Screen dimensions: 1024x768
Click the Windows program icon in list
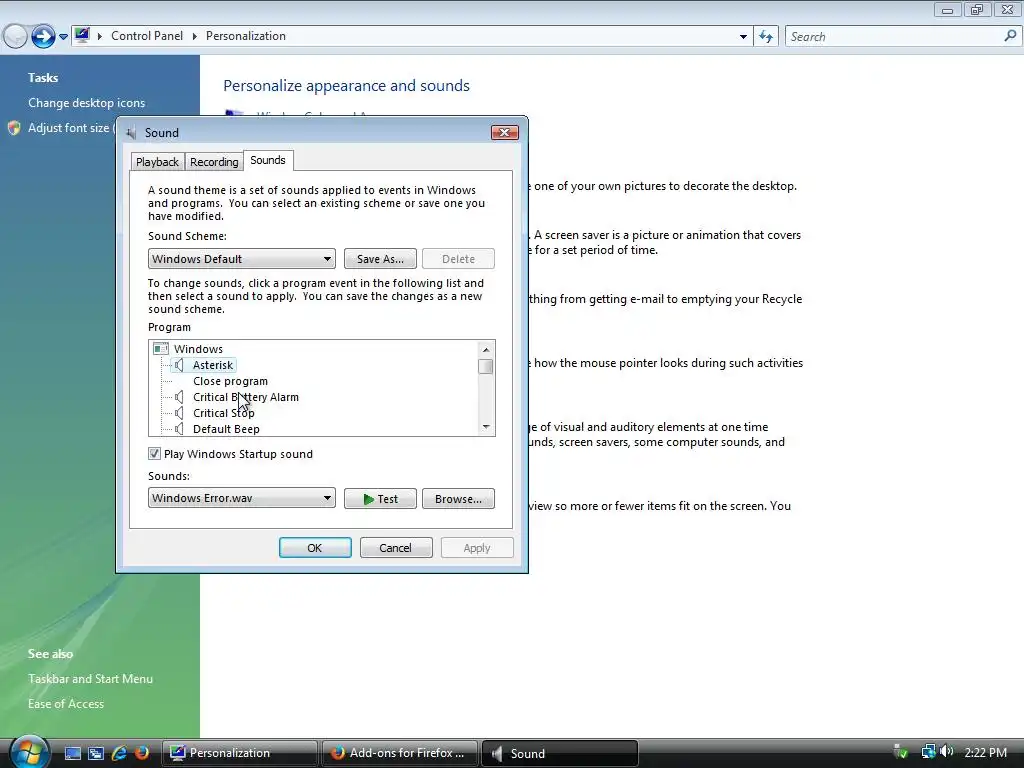(x=161, y=349)
